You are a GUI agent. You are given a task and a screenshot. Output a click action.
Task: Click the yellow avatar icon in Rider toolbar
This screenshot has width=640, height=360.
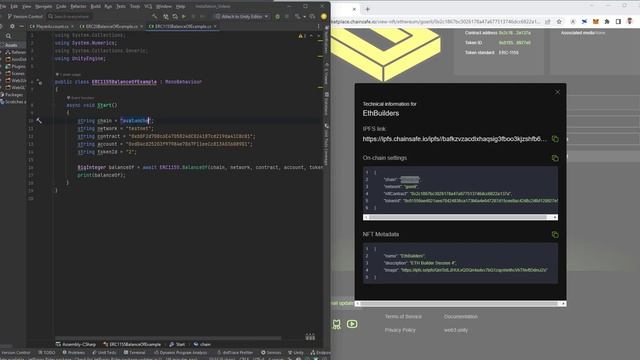click(324, 16)
